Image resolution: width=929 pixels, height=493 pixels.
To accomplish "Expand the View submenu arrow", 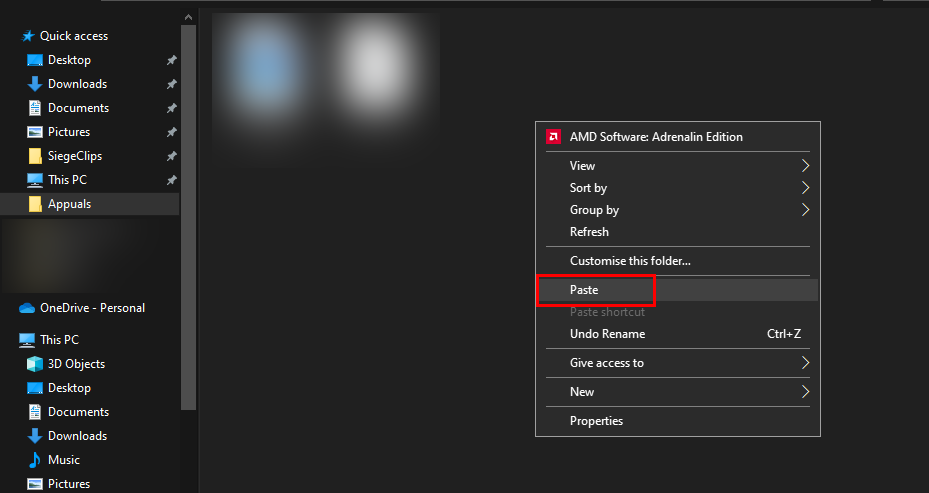I will click(805, 166).
